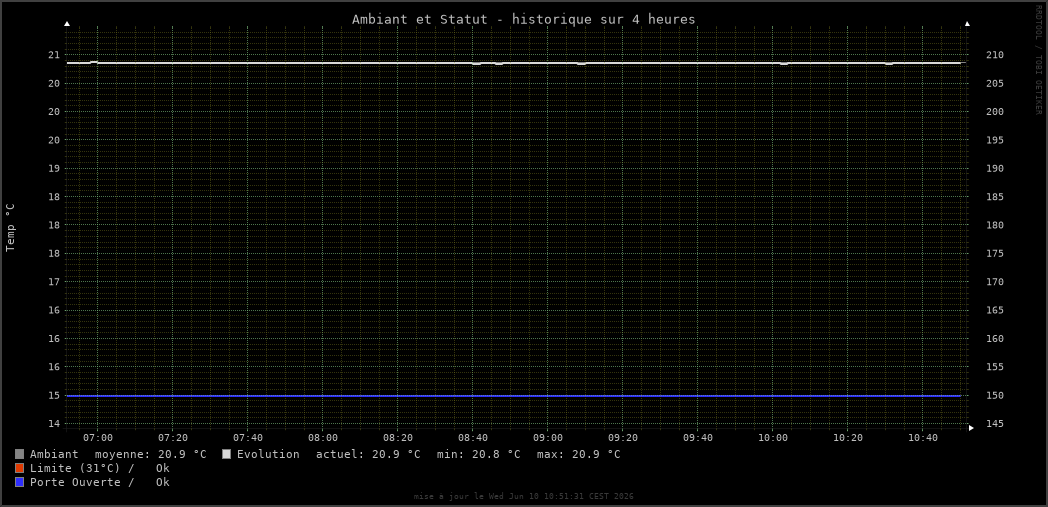This screenshot has width=1048, height=507.
Task: Click the 'actuel: 20.9 °C' value
Action: coord(368,454)
